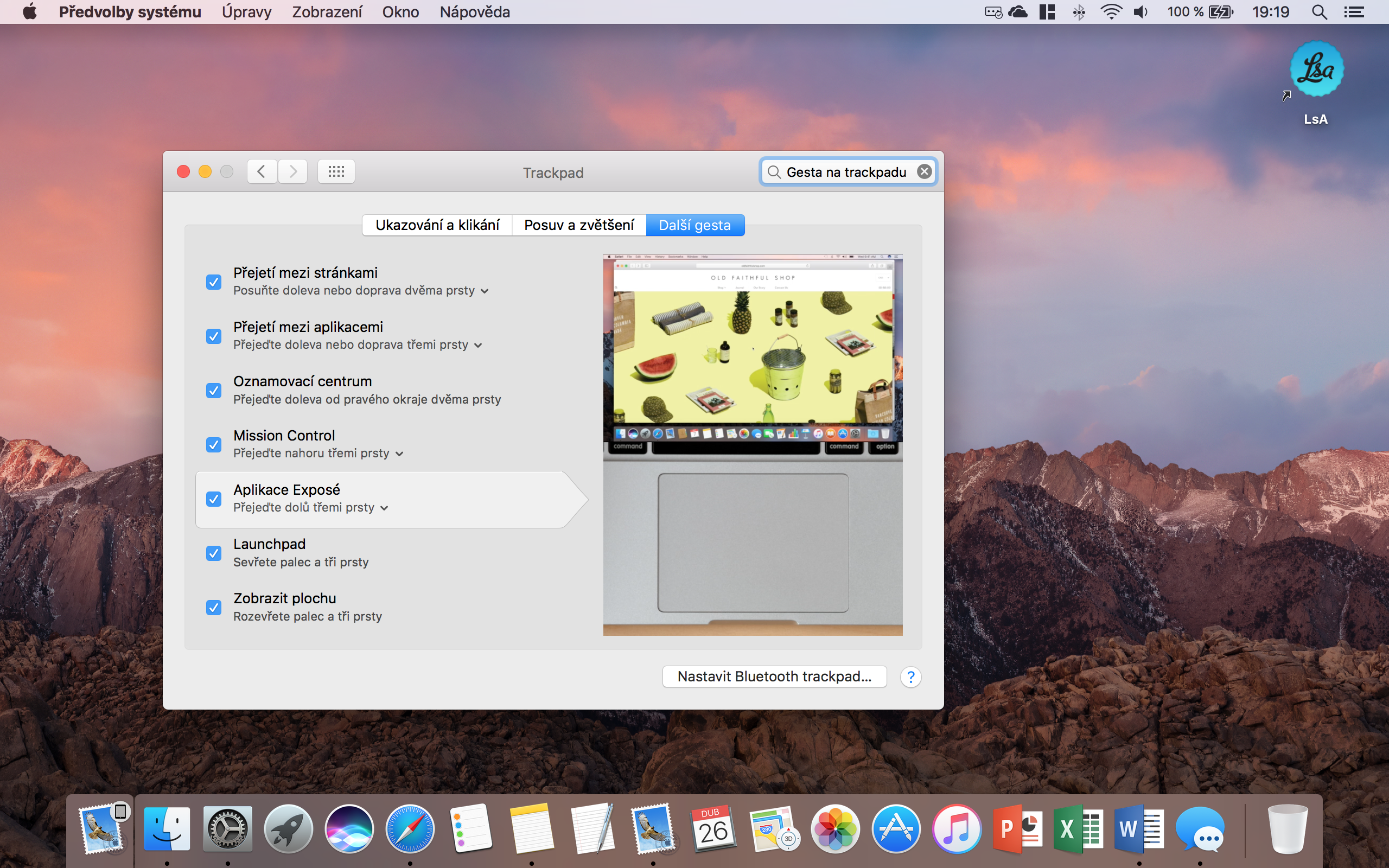Expand Aplikace Exposé gesture dropdown
The height and width of the screenshot is (868, 1389).
[384, 508]
